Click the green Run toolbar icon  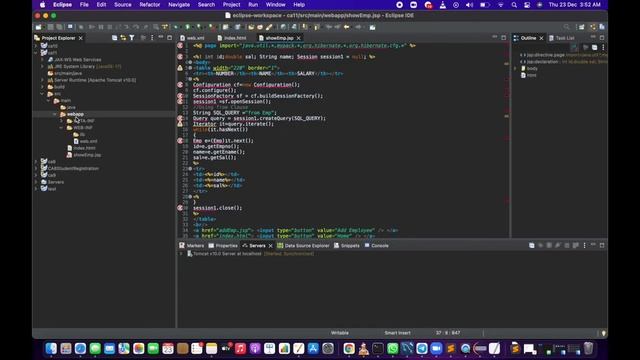pyautogui.click(x=187, y=27)
